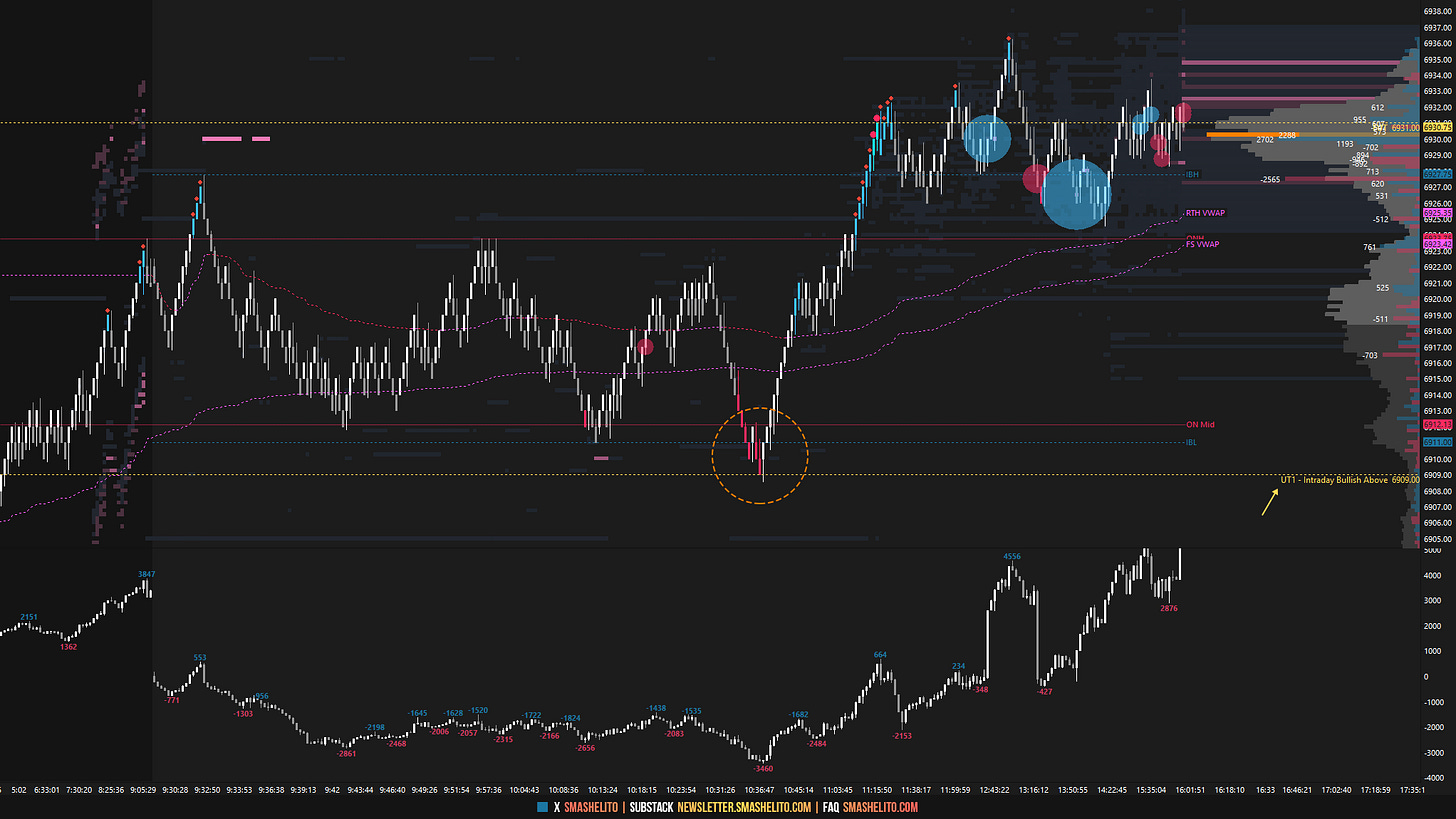
Task: Click the delta label 664
Action: pyautogui.click(x=880, y=655)
